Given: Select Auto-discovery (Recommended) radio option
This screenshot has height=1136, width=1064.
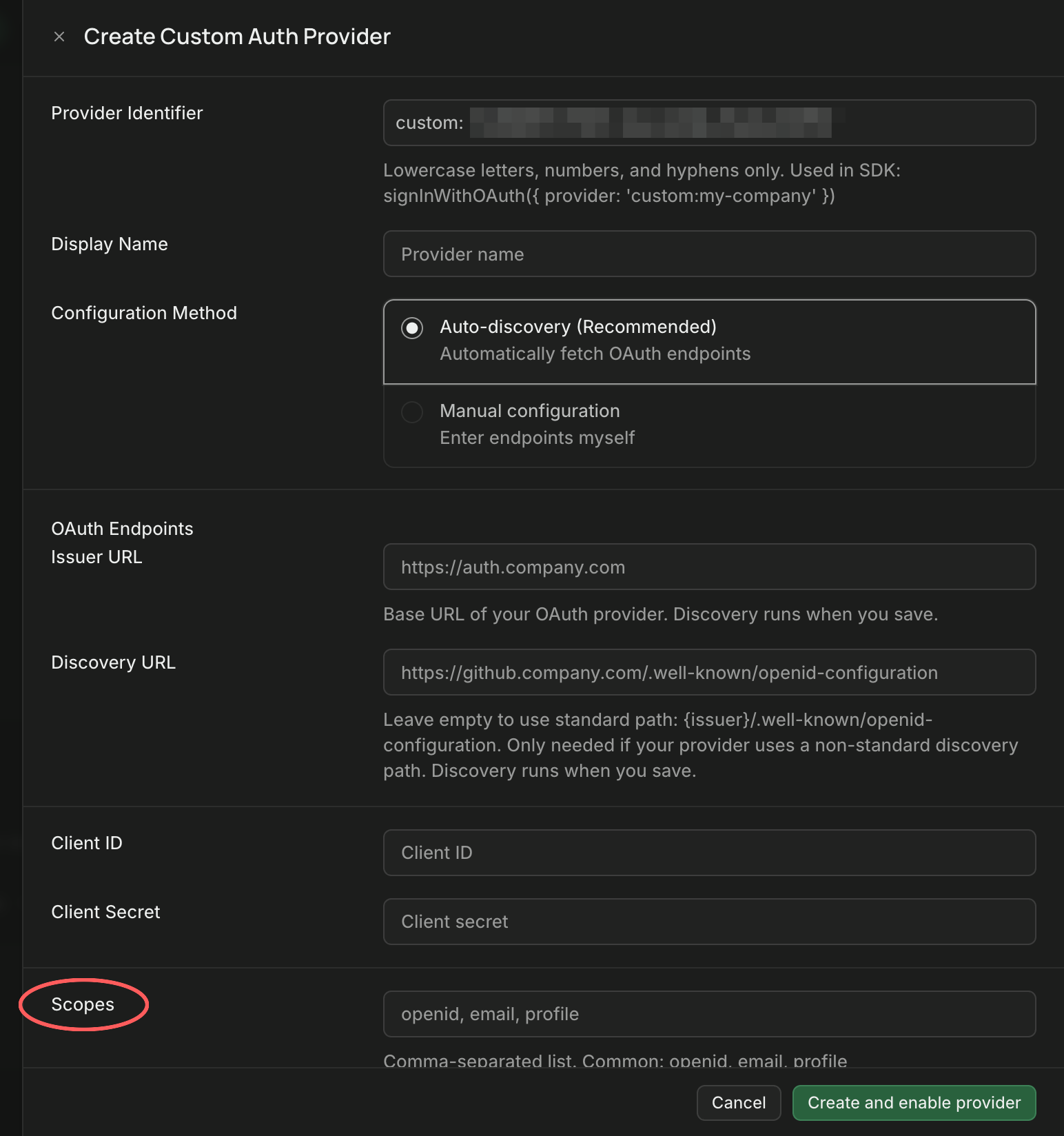Looking at the screenshot, I should tap(412, 328).
